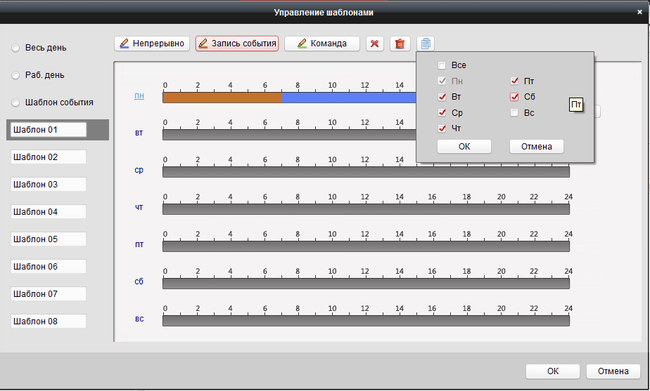
Task: Check the Все checkbox
Action: click(x=442, y=66)
